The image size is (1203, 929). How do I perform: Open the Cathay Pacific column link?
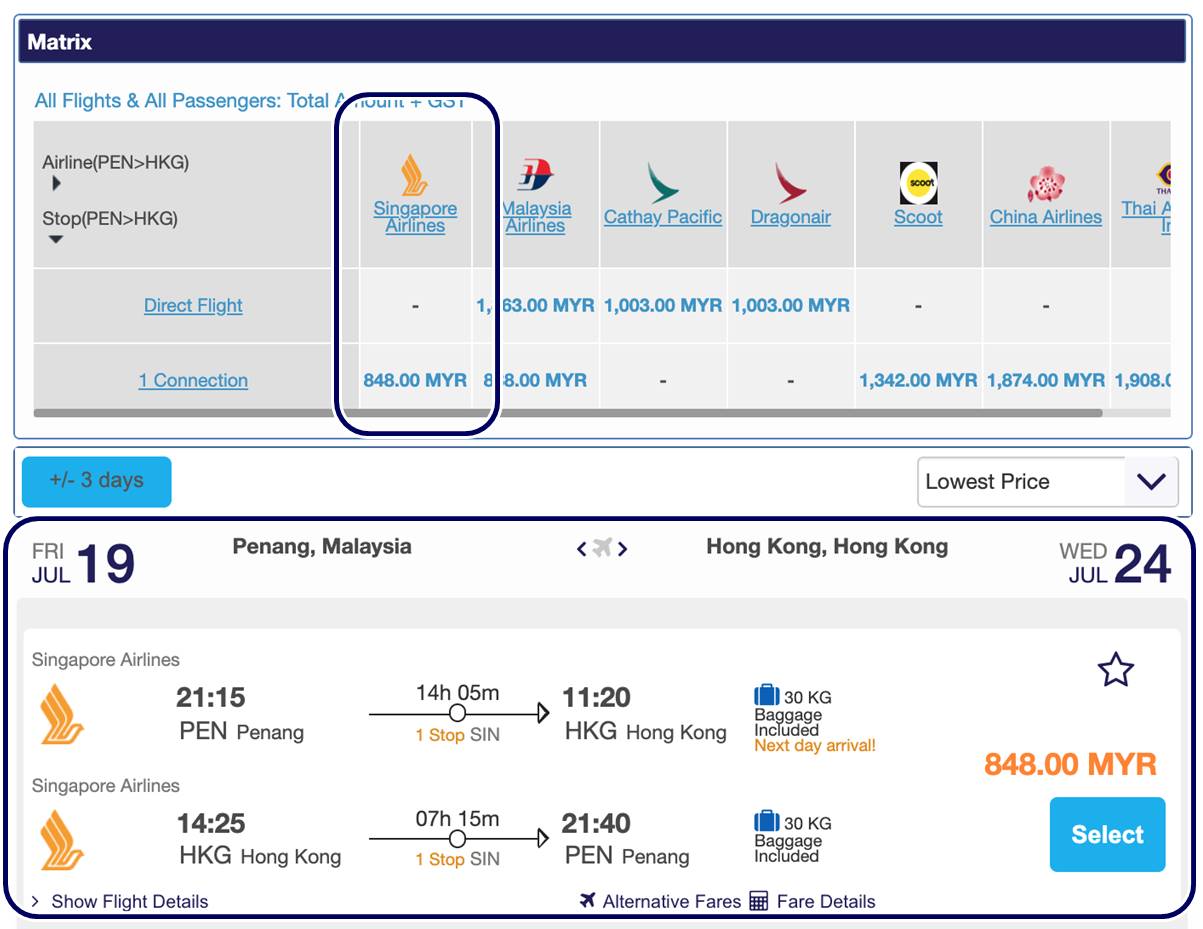point(663,217)
